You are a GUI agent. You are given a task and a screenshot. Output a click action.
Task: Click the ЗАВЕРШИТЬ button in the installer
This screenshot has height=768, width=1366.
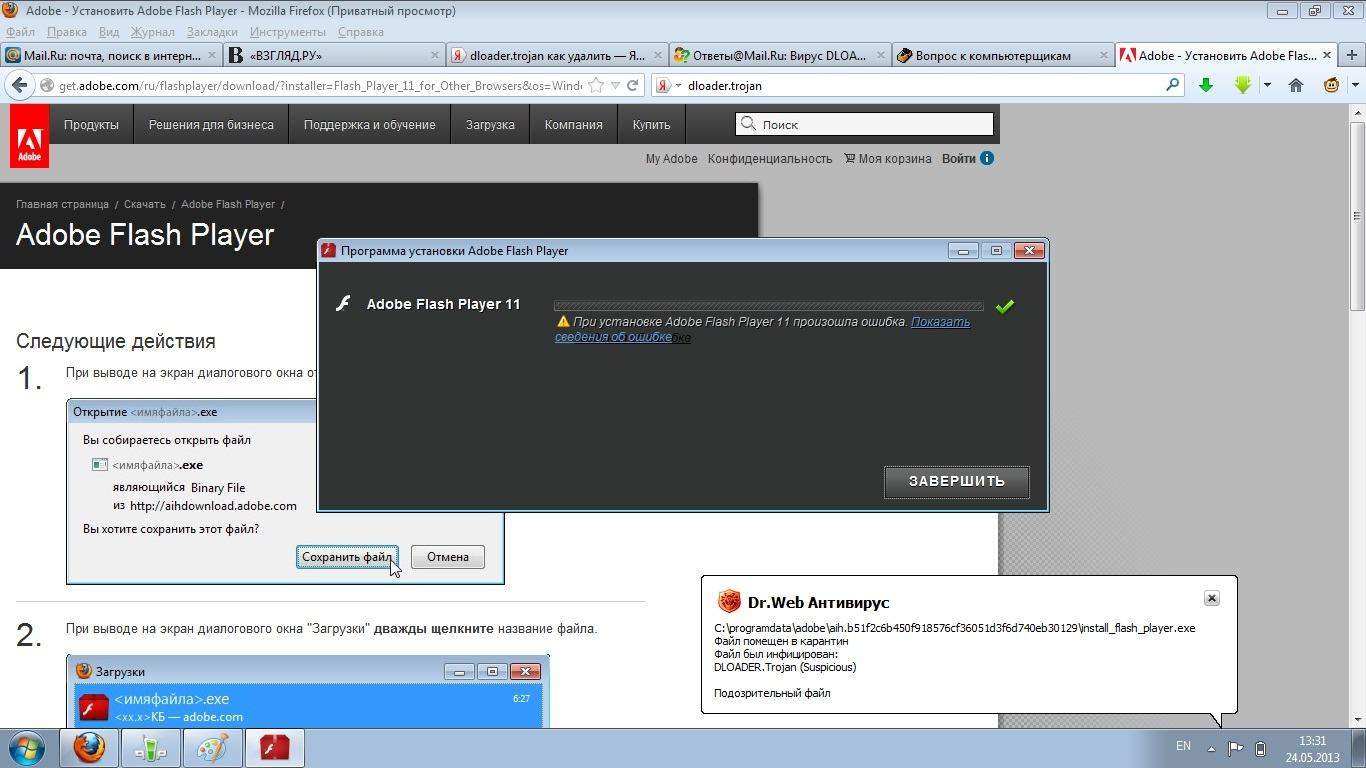point(956,481)
